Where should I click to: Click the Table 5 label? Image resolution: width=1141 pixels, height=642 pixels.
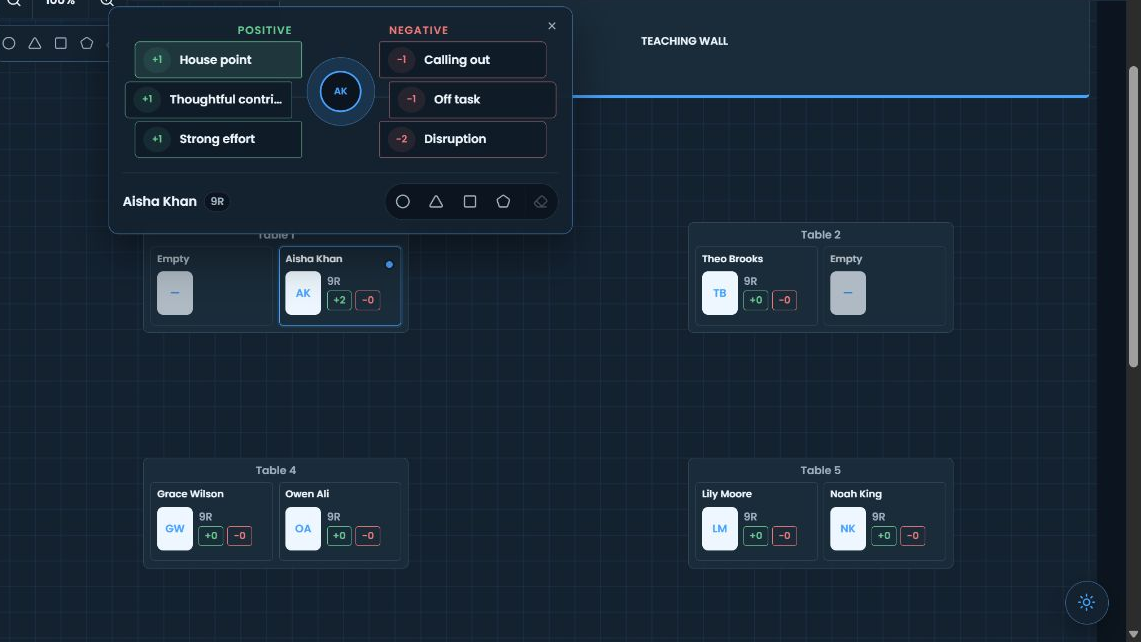point(820,470)
